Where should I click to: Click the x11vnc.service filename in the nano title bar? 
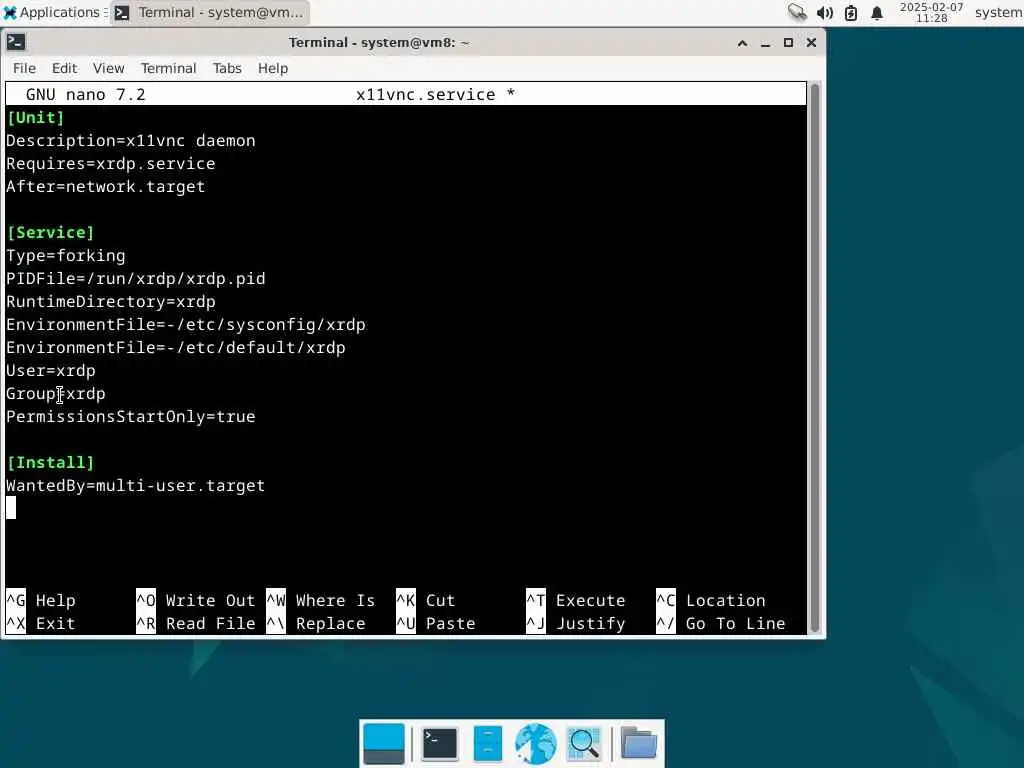tap(426, 95)
